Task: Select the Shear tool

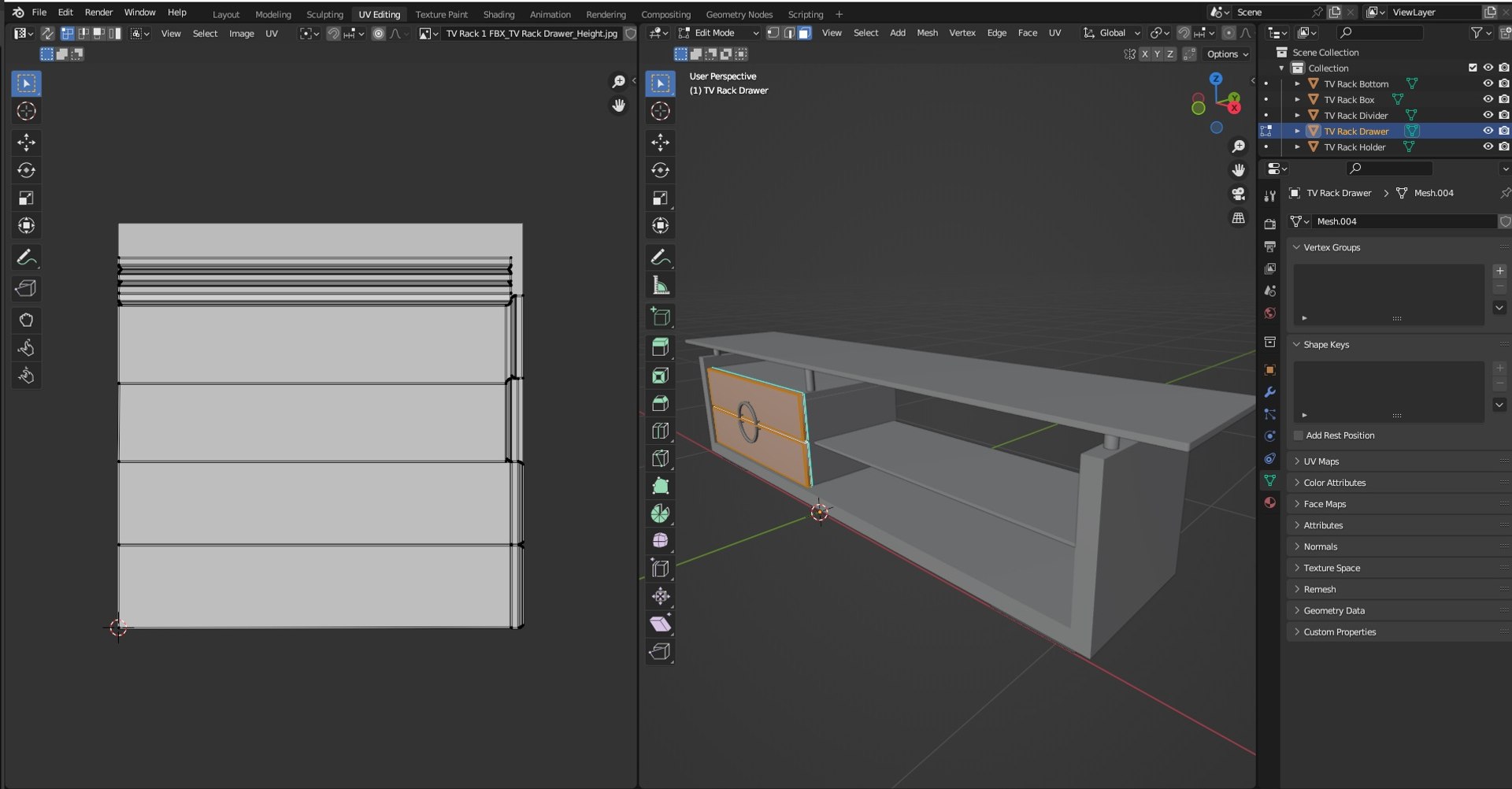Action: coord(660,624)
